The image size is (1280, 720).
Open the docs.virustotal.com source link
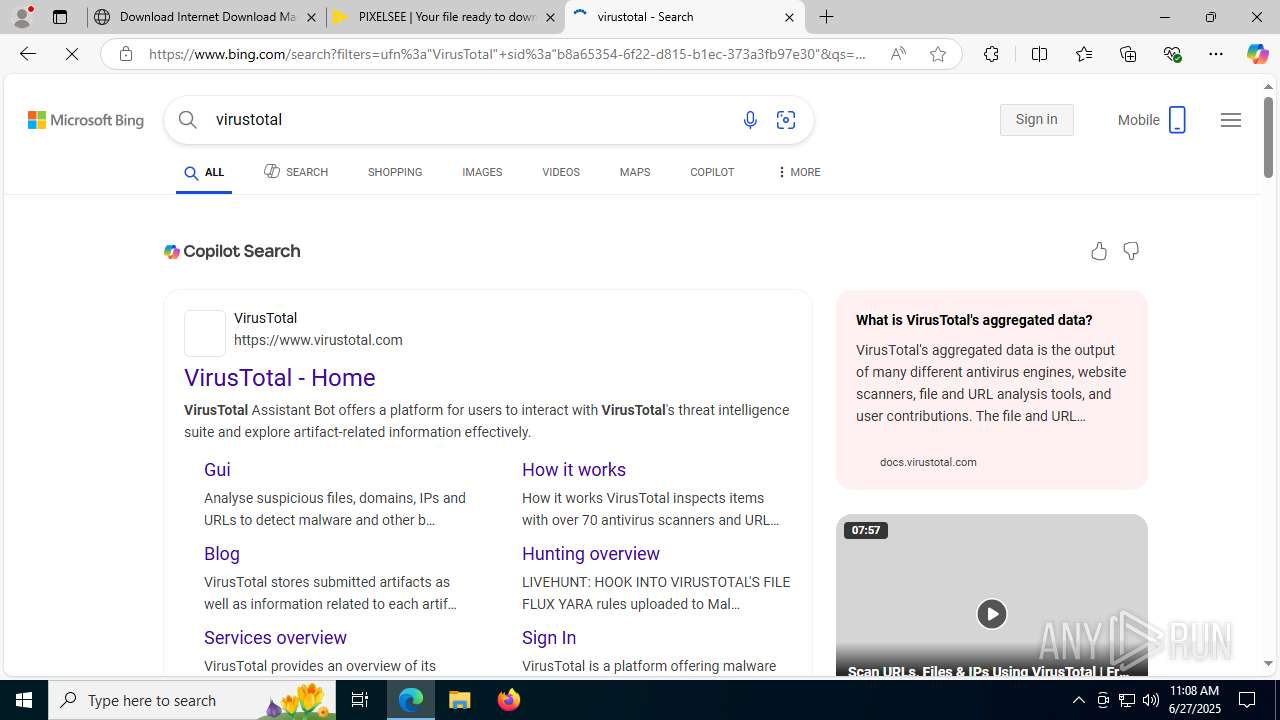pyautogui.click(x=928, y=462)
